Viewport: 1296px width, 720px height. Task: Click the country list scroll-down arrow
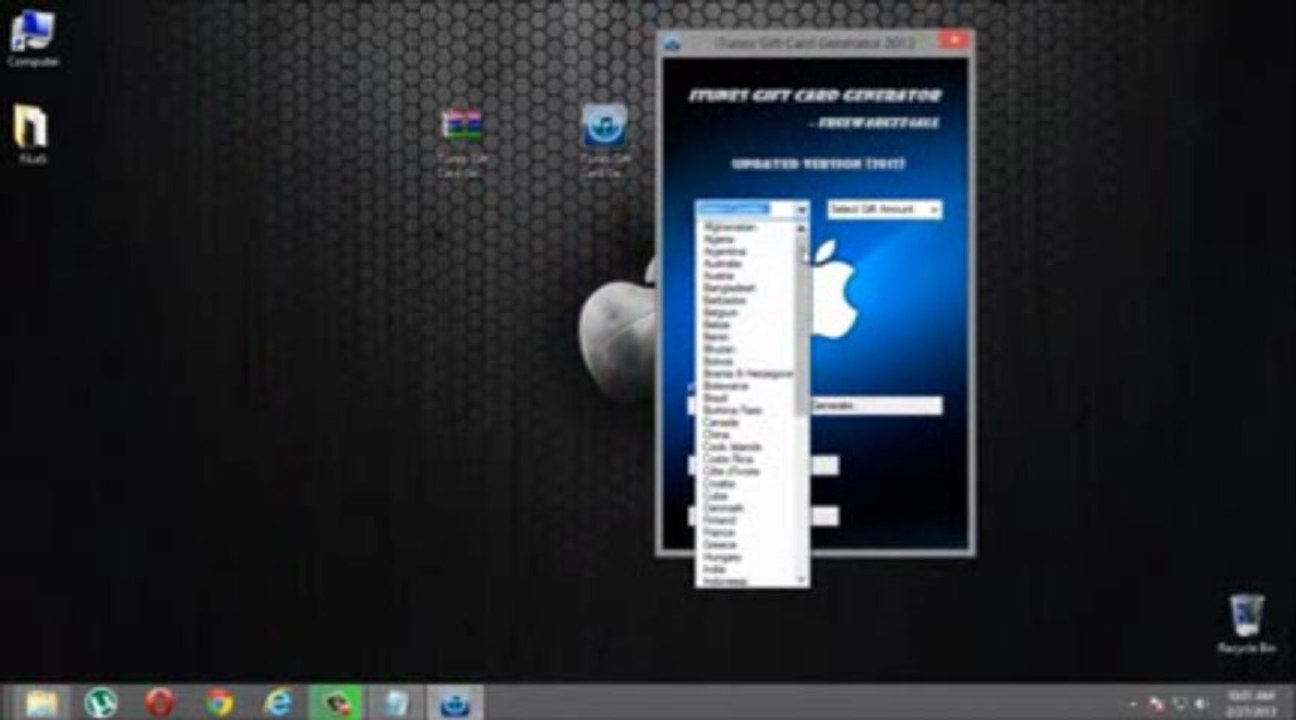tap(801, 580)
